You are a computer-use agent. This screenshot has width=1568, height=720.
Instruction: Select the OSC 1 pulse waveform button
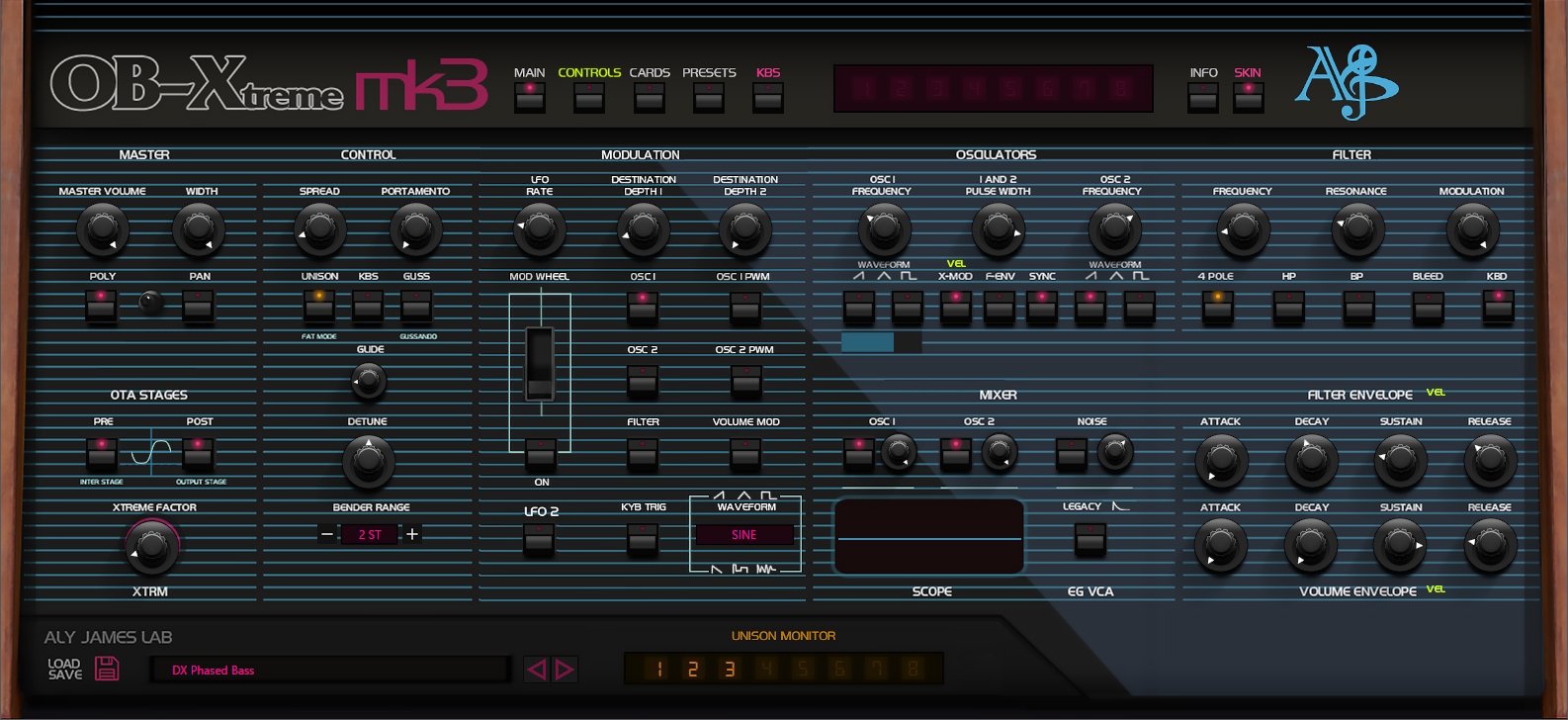point(908,307)
